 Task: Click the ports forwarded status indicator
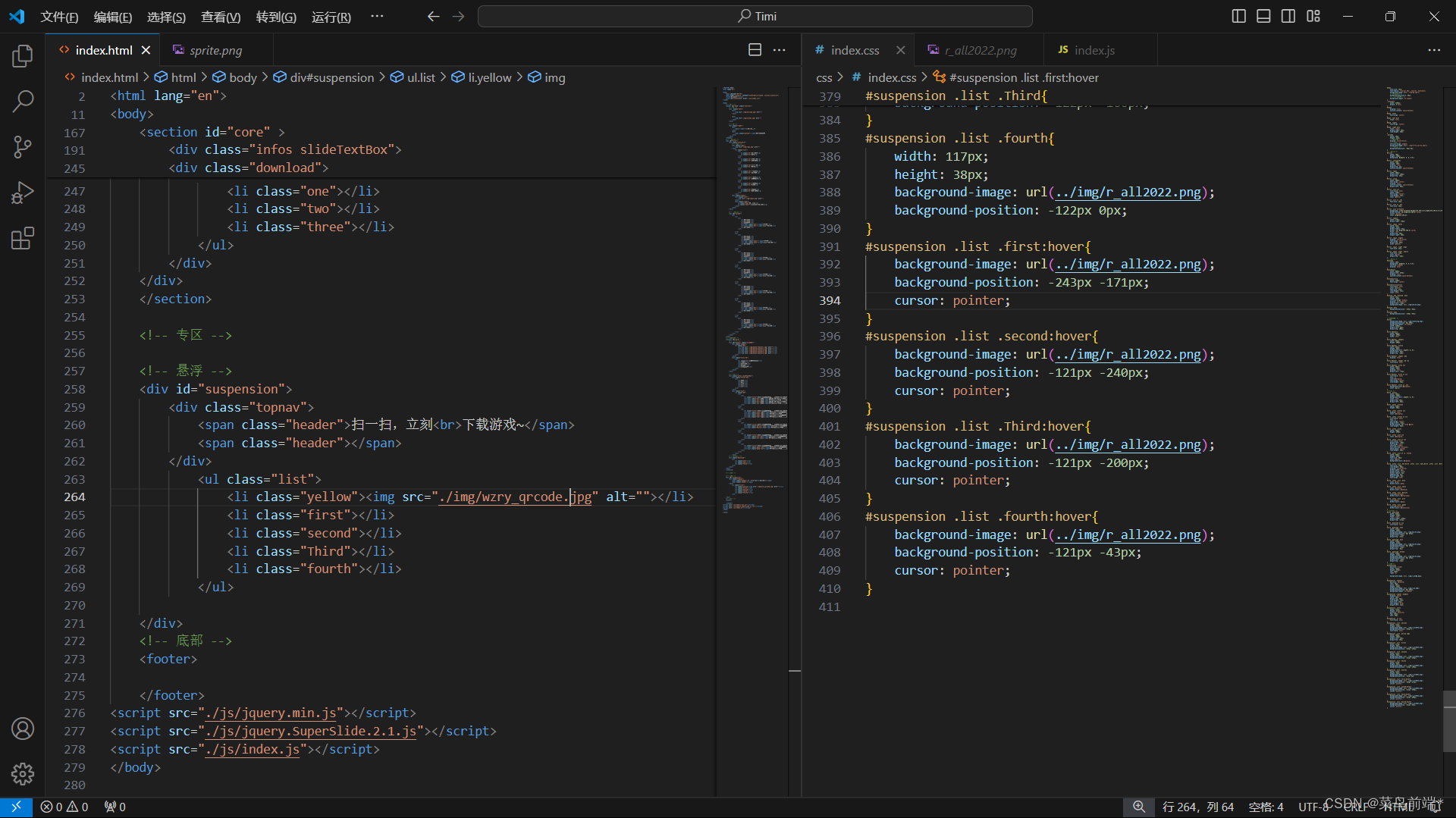(115, 807)
